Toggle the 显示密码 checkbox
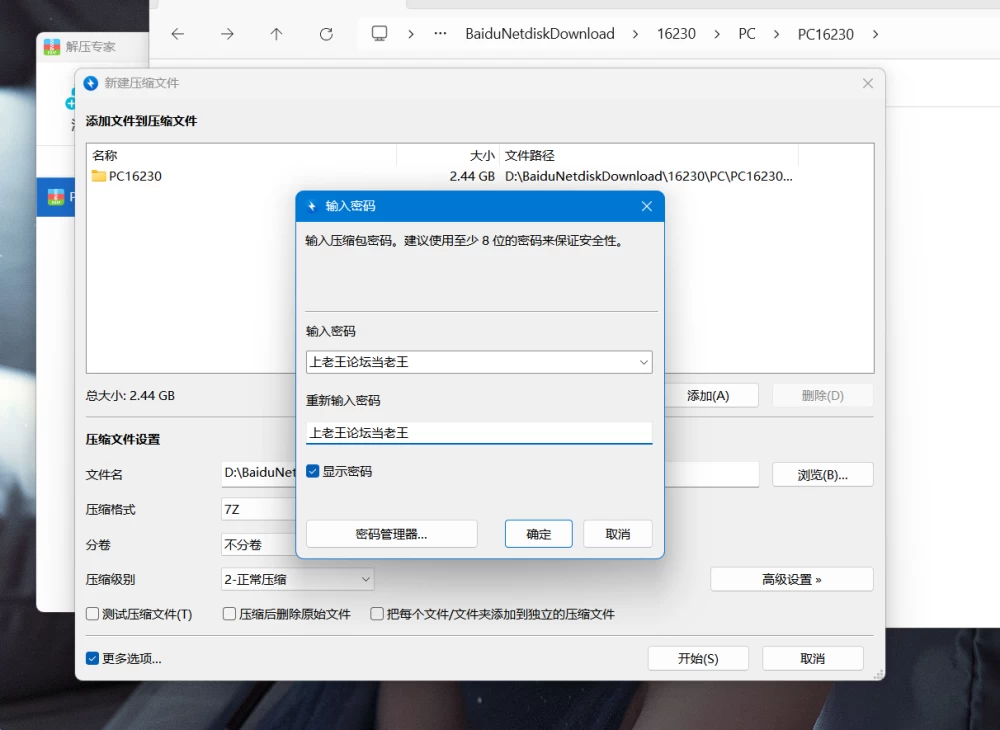The width and height of the screenshot is (1000, 730). [312, 471]
